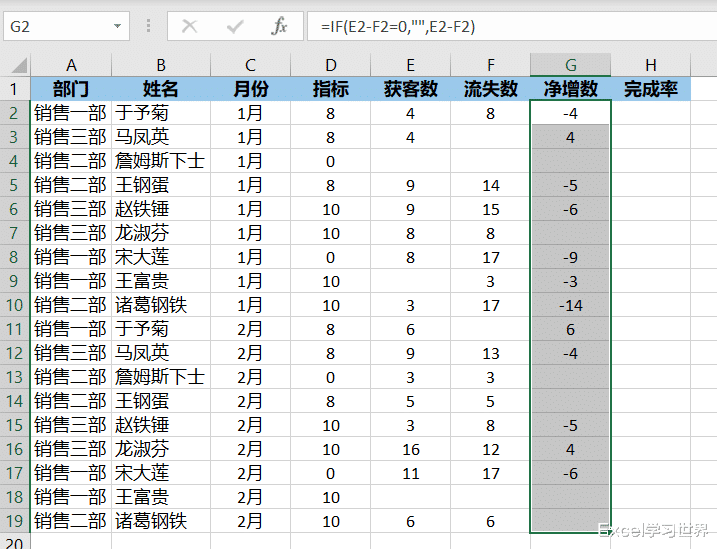Click 于予菊 in row 2
The width and height of the screenshot is (717, 549).
pyautogui.click(x=142, y=113)
